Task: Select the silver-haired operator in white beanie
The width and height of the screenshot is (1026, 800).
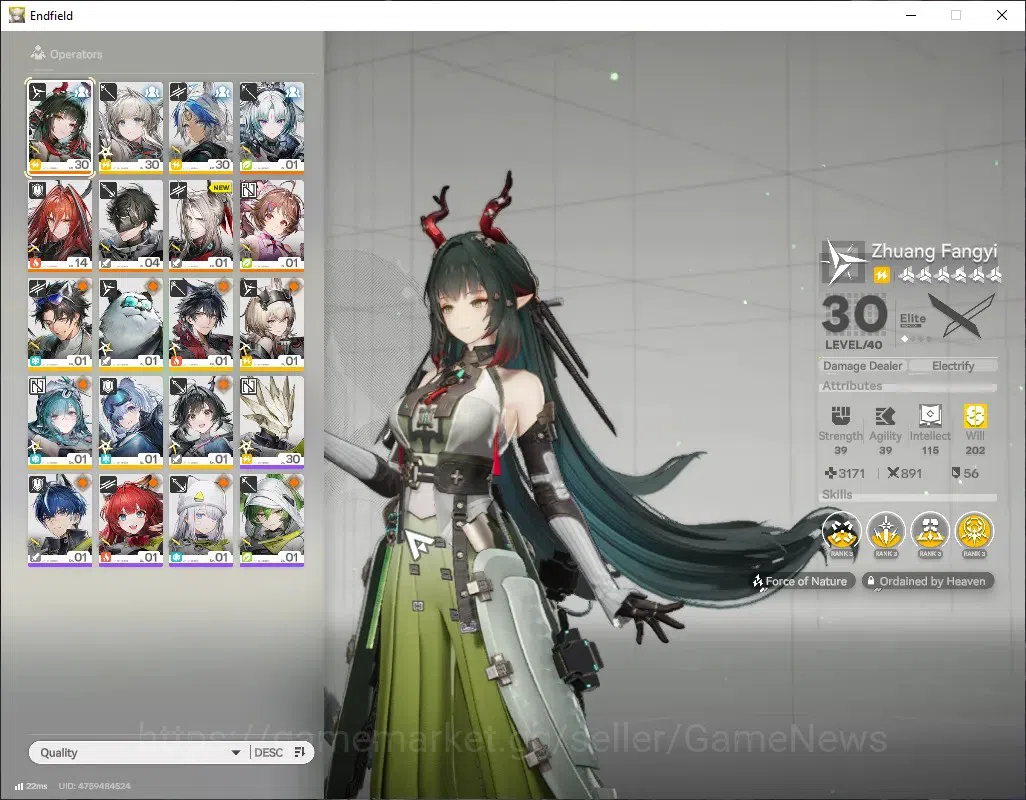Action: click(201, 520)
